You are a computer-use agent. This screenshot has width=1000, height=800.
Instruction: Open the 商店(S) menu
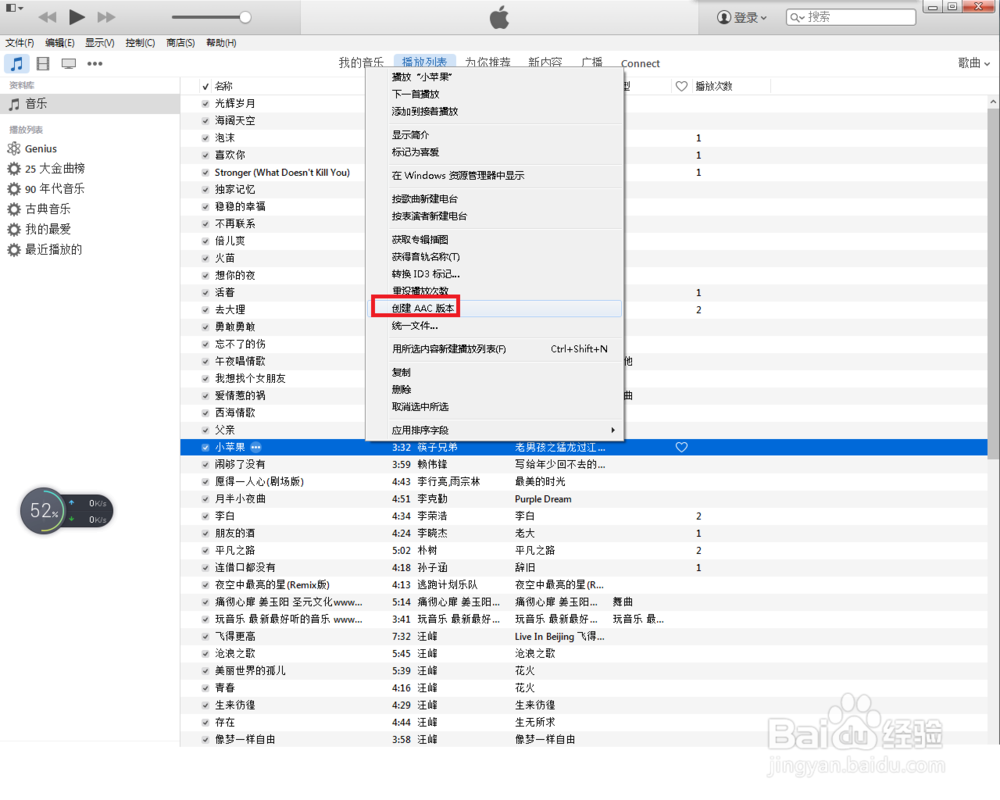(180, 43)
